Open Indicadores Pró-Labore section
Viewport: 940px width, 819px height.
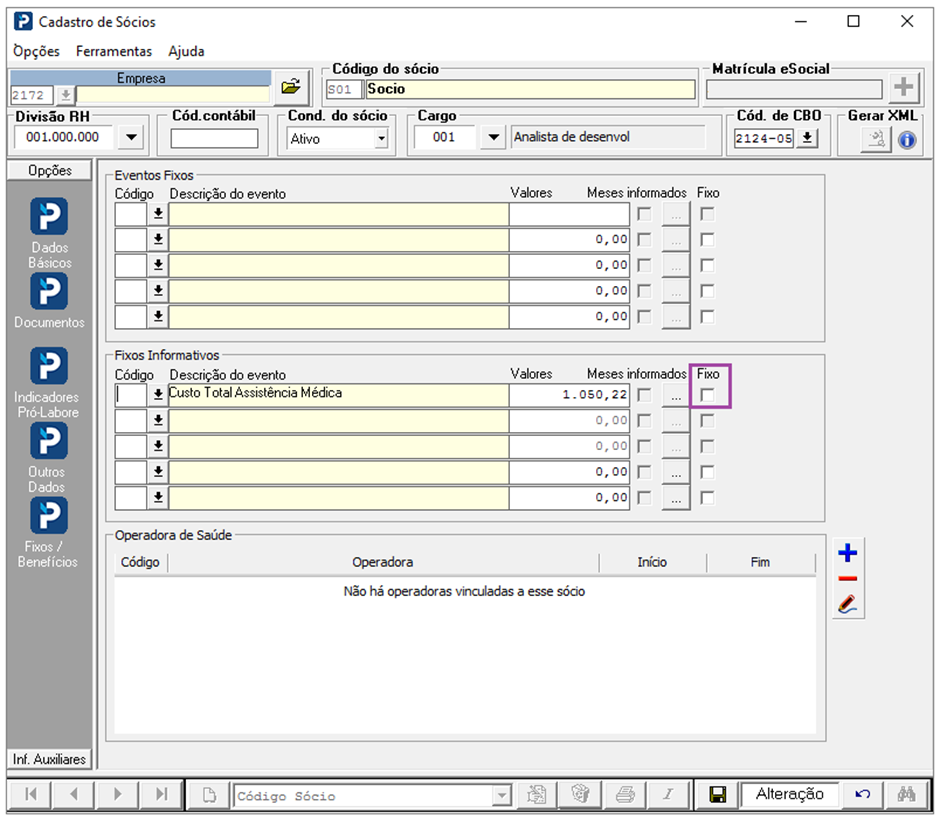[47, 383]
